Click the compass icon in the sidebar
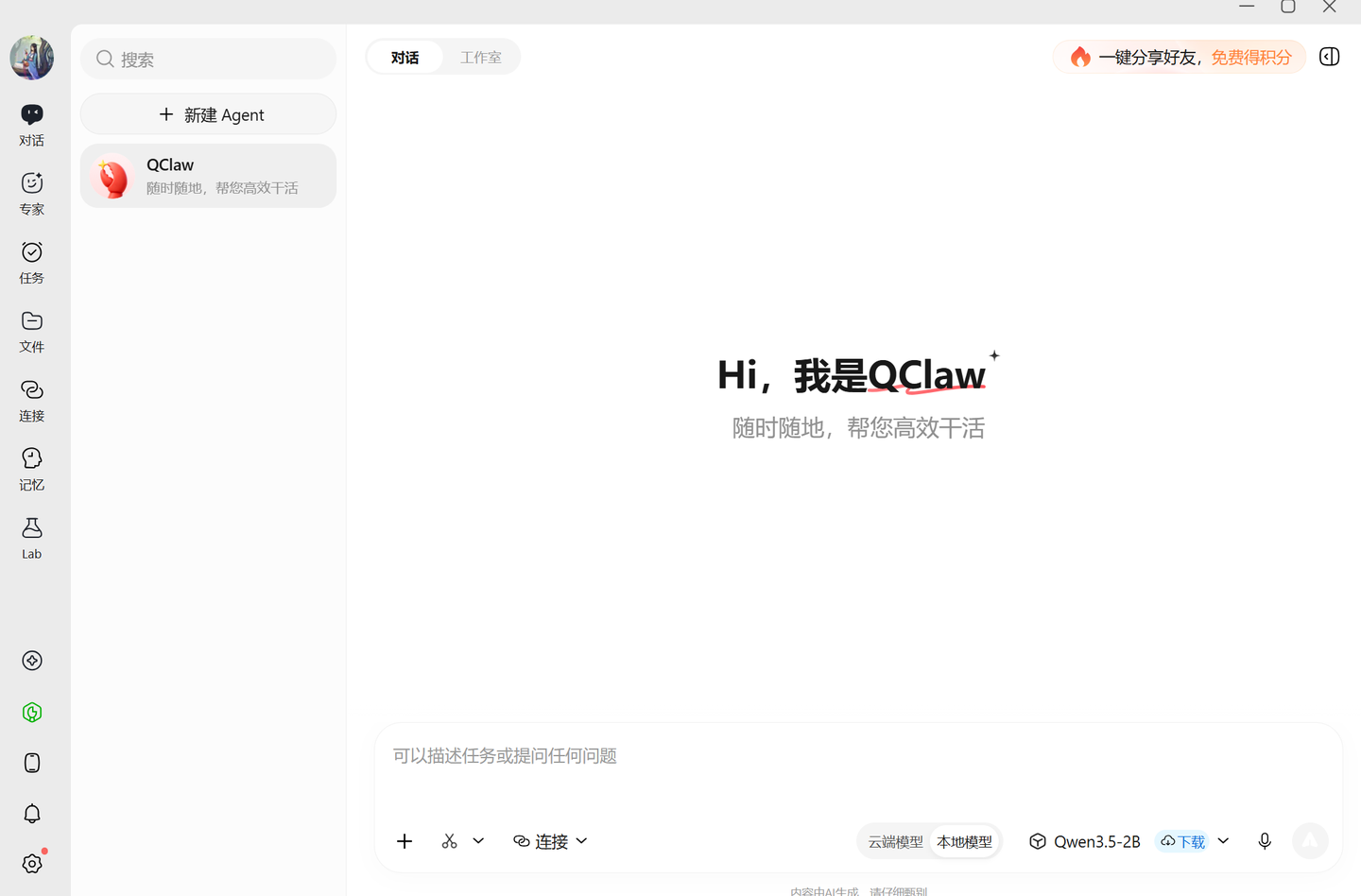The image size is (1361, 896). [32, 661]
